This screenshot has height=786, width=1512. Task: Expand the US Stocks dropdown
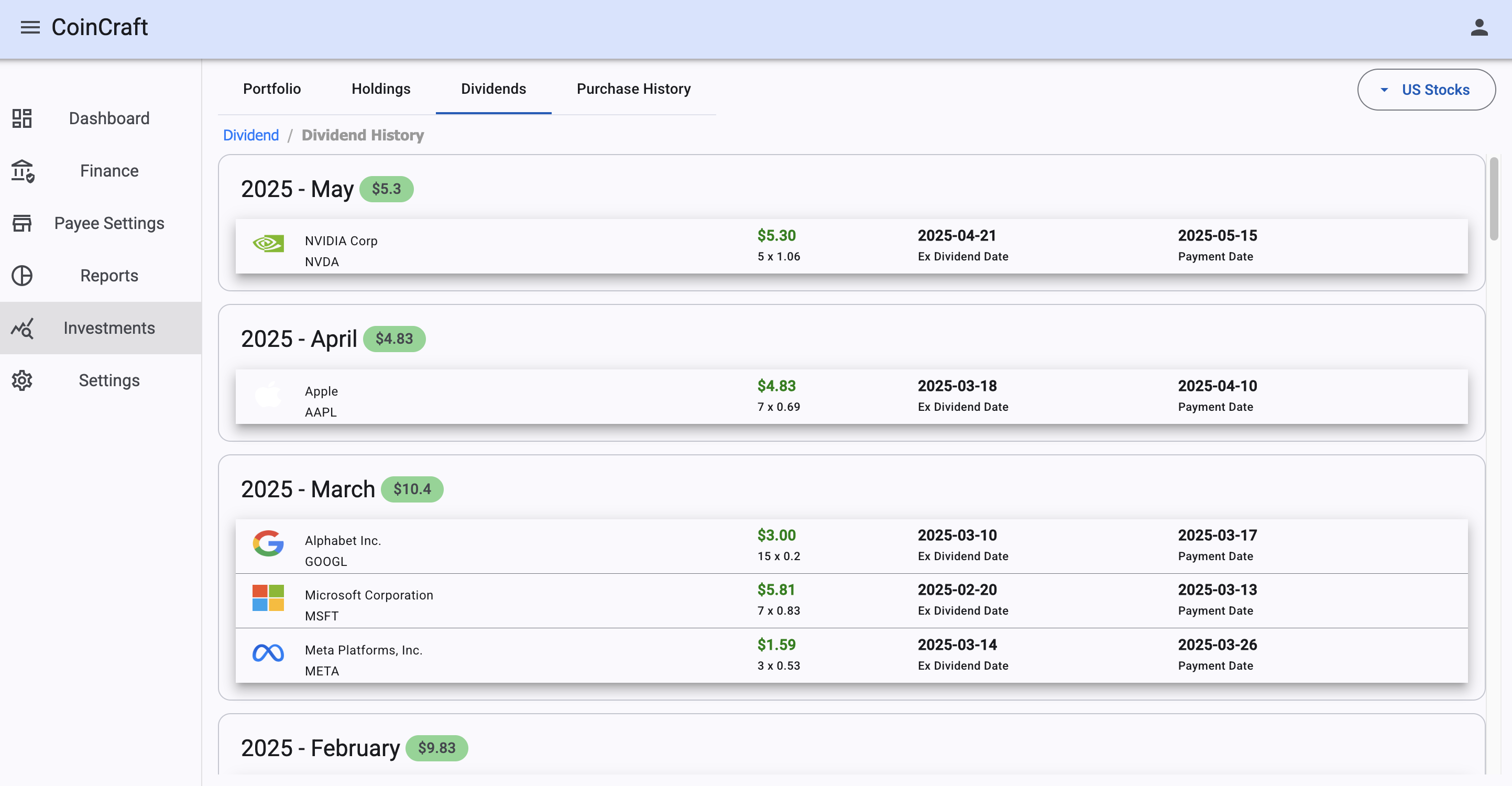(x=1426, y=89)
